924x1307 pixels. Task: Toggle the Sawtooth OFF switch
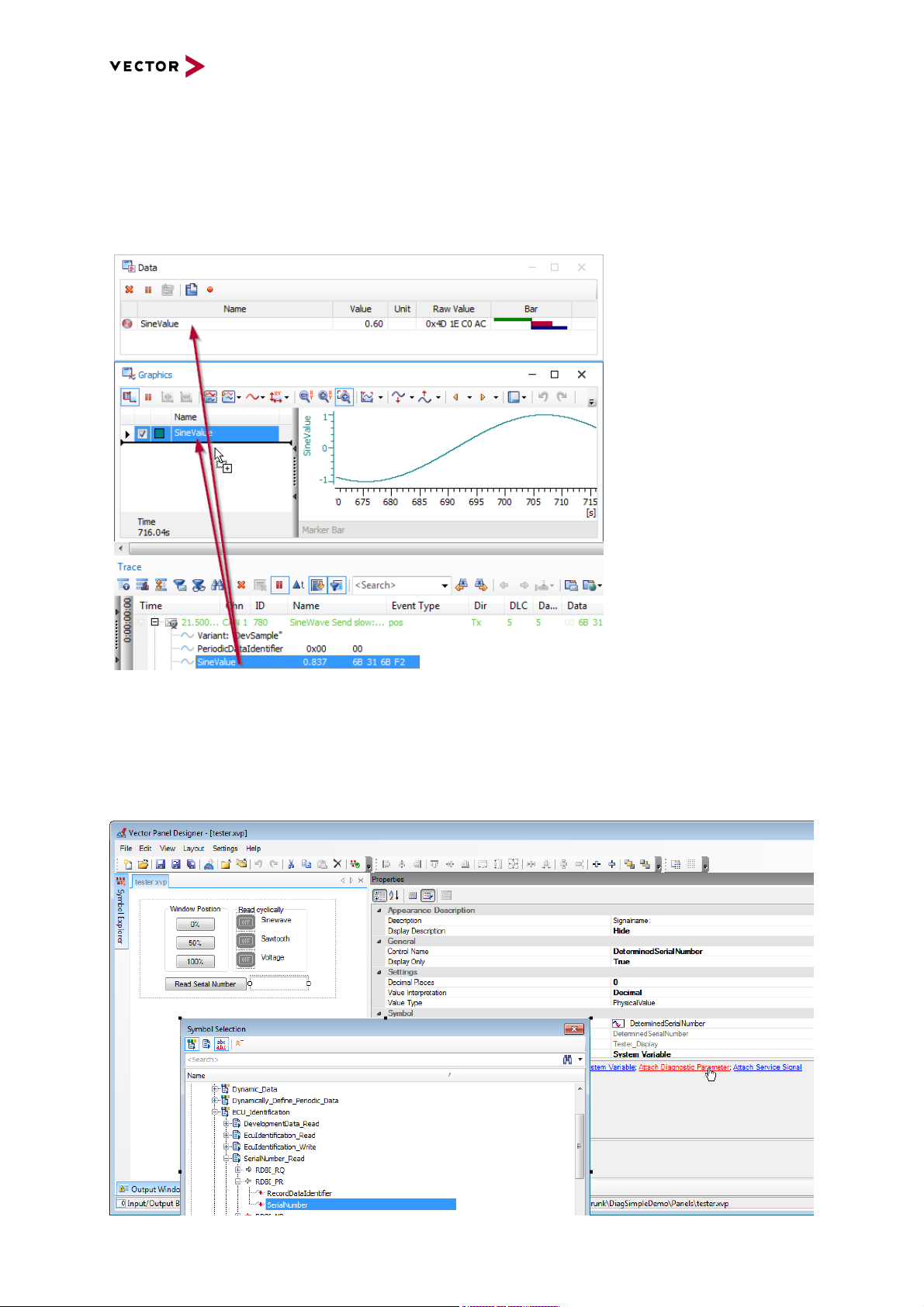tap(246, 941)
